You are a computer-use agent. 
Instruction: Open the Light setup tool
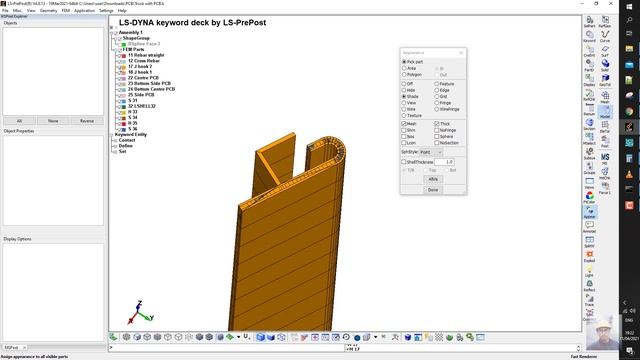tap(590, 270)
